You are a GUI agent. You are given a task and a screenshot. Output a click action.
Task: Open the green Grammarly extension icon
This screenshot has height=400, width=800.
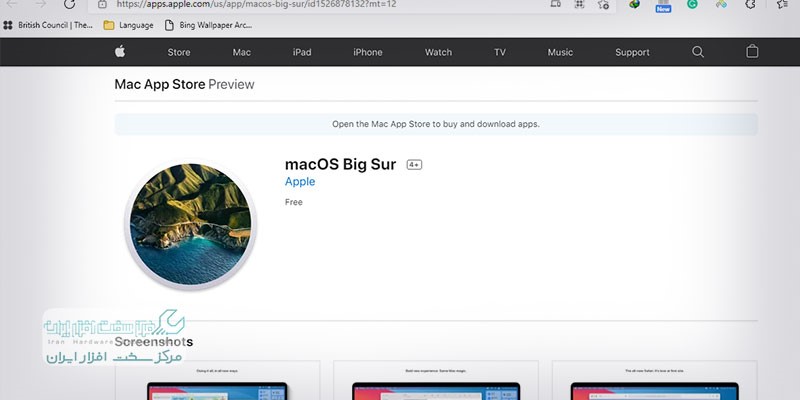point(692,4)
